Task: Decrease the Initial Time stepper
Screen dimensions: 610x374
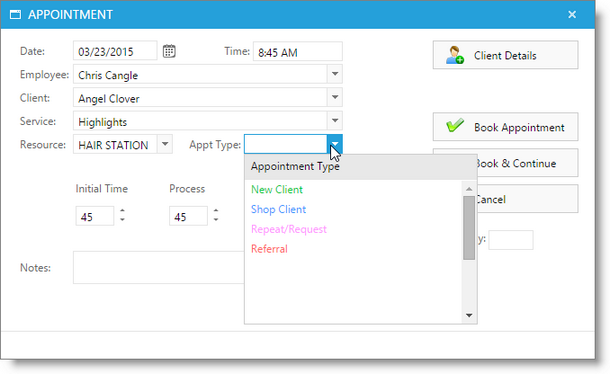Action: click(122, 220)
